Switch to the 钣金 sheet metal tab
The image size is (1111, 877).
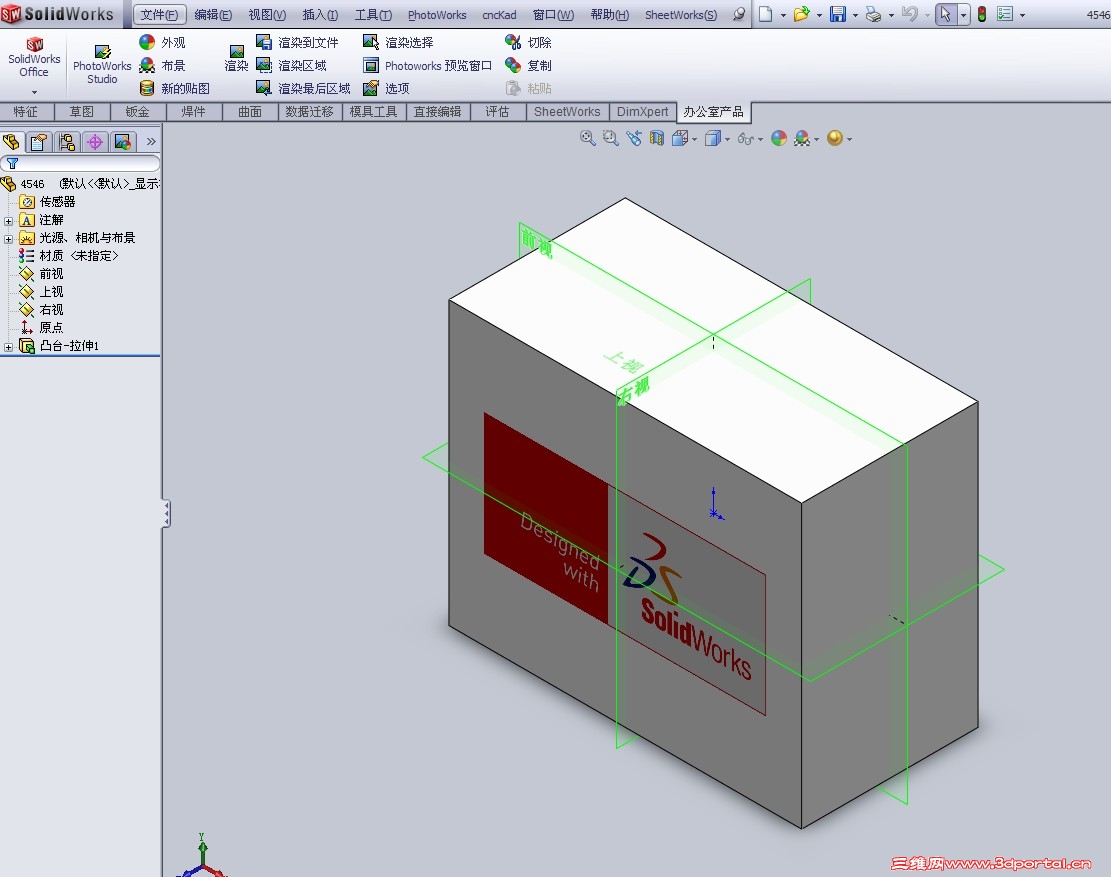[x=137, y=111]
